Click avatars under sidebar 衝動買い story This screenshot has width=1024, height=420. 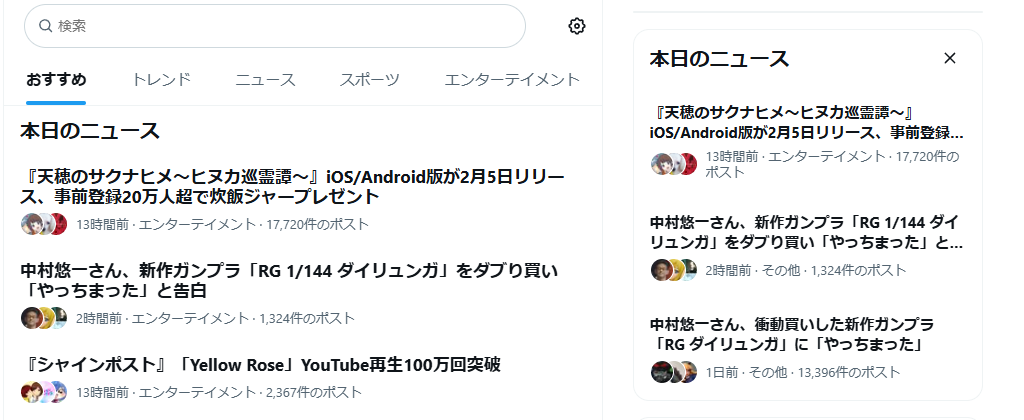click(x=674, y=372)
